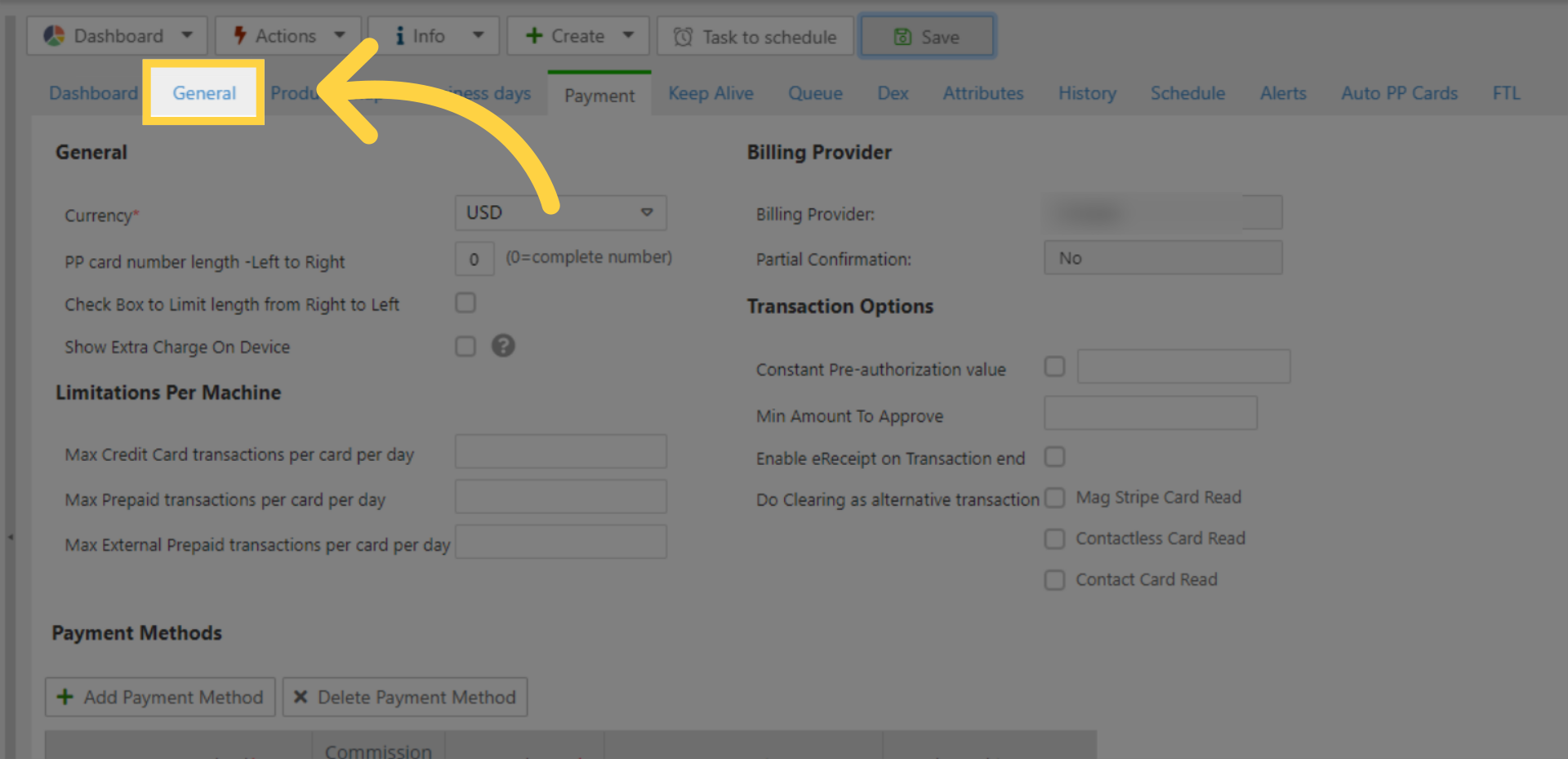Expand the Dashboard menu dropdown arrow

pyautogui.click(x=187, y=35)
